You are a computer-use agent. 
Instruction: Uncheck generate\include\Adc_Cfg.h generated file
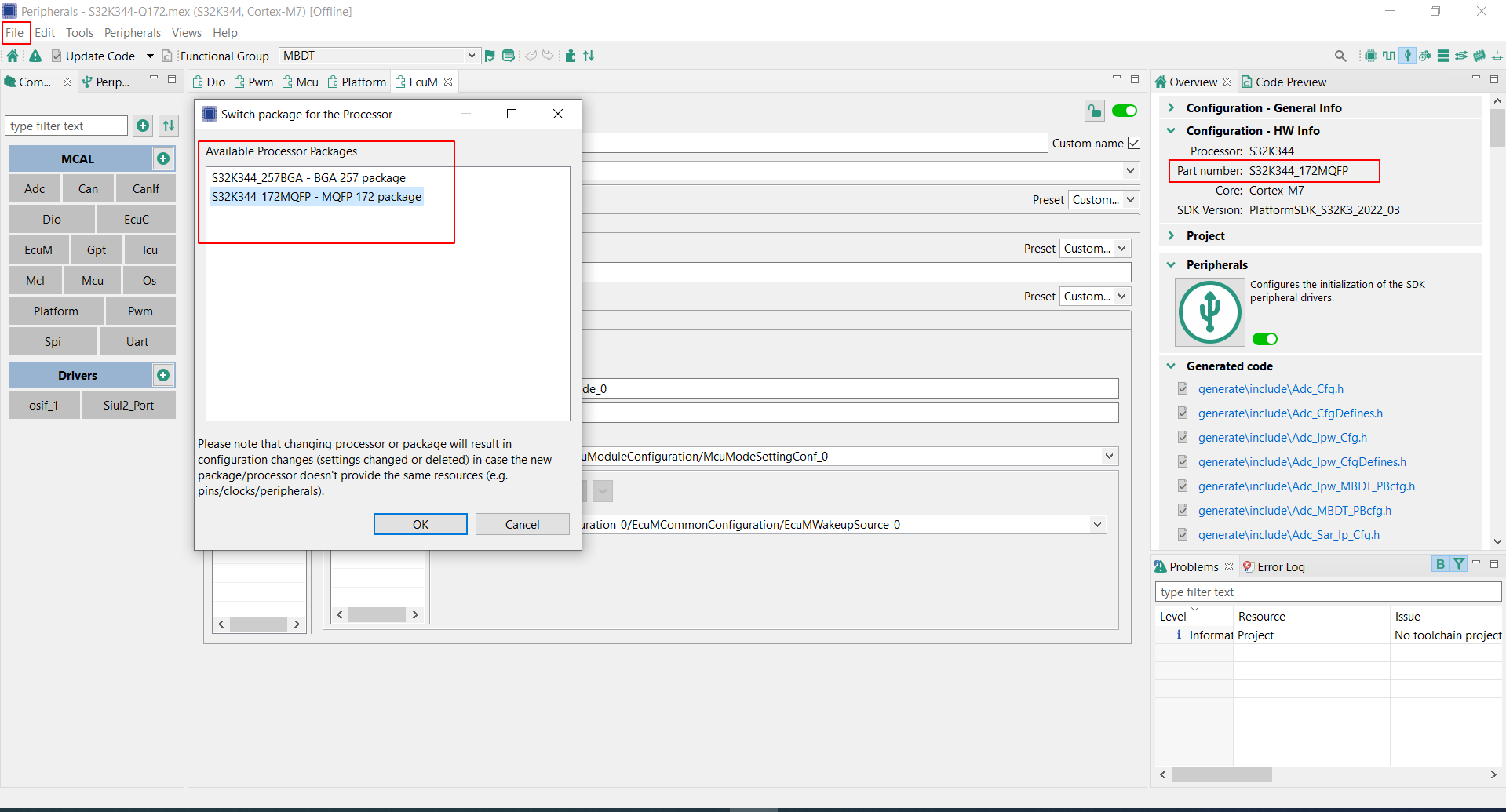1183,388
